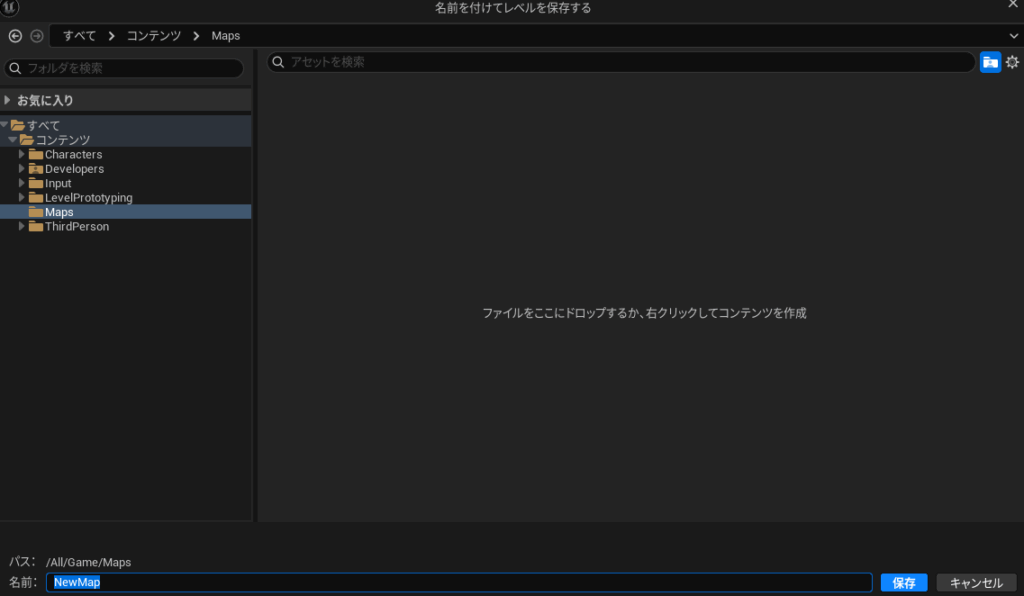Expand the ThirdPerson folder arrow
This screenshot has width=1024, height=596.
(x=22, y=227)
